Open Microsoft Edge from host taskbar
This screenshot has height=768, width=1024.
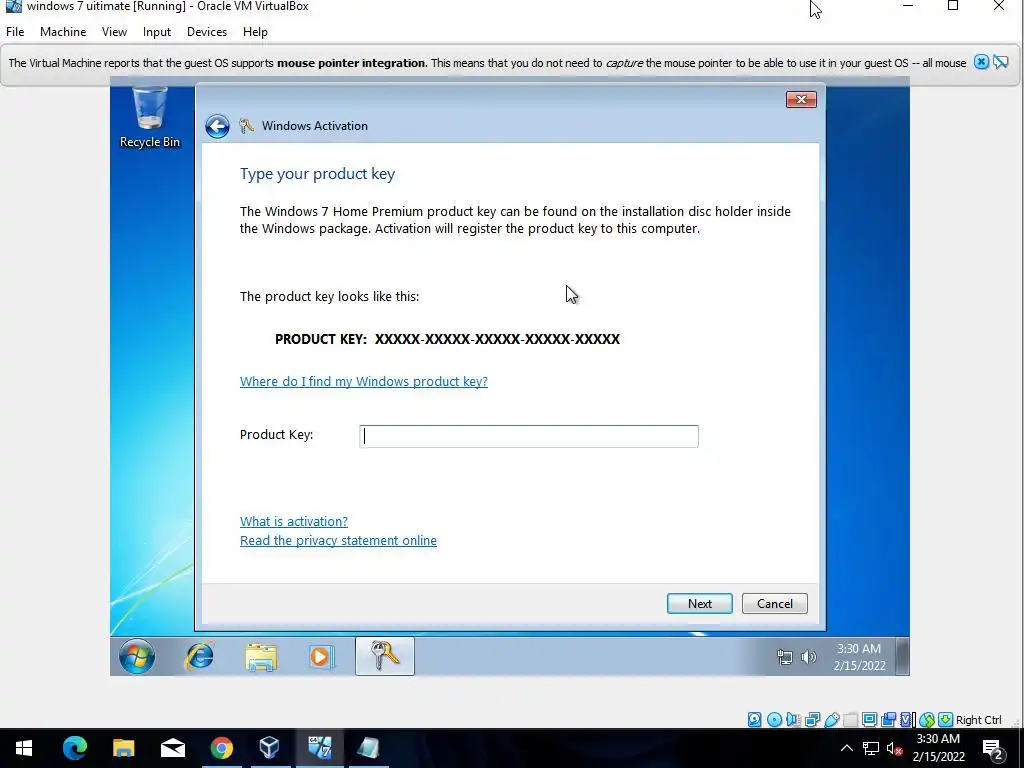point(74,748)
